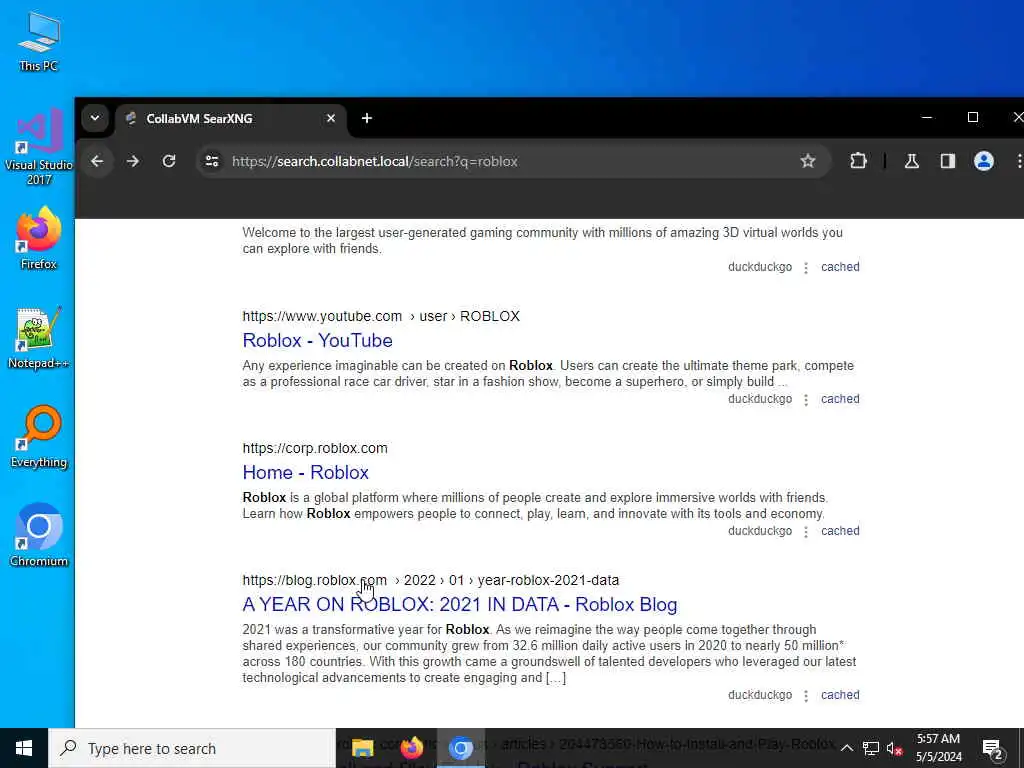Viewport: 1024px width, 768px height.
Task: Open the Home - Roblox result
Action: pos(306,472)
